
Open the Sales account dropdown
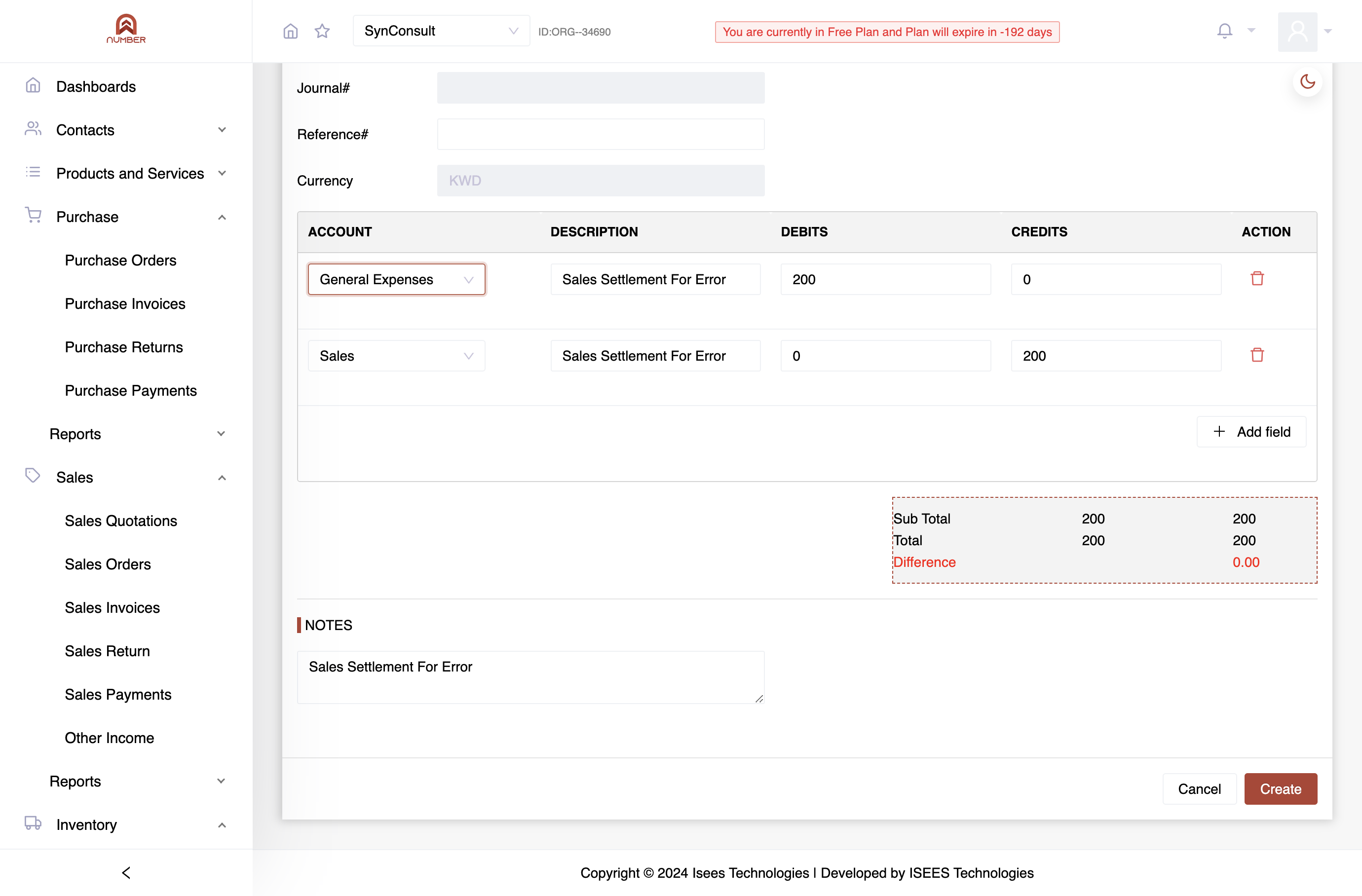(396, 356)
